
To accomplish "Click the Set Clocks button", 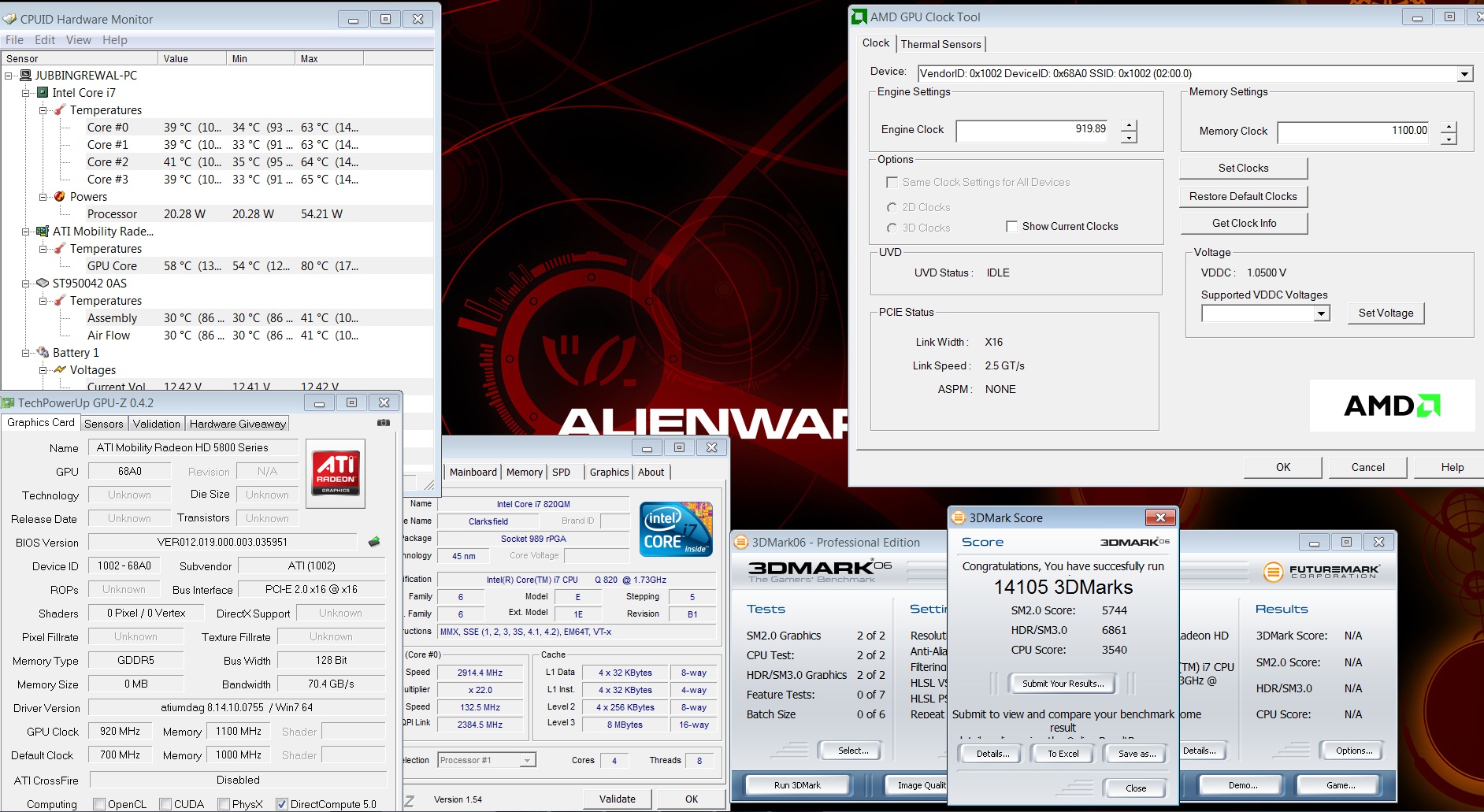I will 1243,168.
